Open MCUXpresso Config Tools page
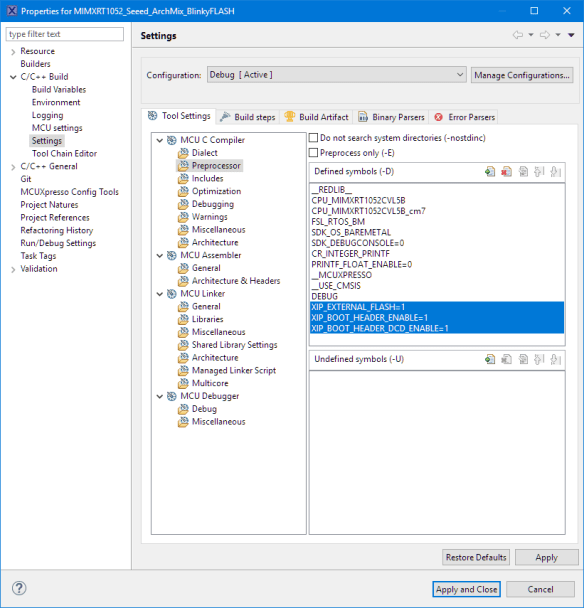The image size is (584, 608). (69, 192)
